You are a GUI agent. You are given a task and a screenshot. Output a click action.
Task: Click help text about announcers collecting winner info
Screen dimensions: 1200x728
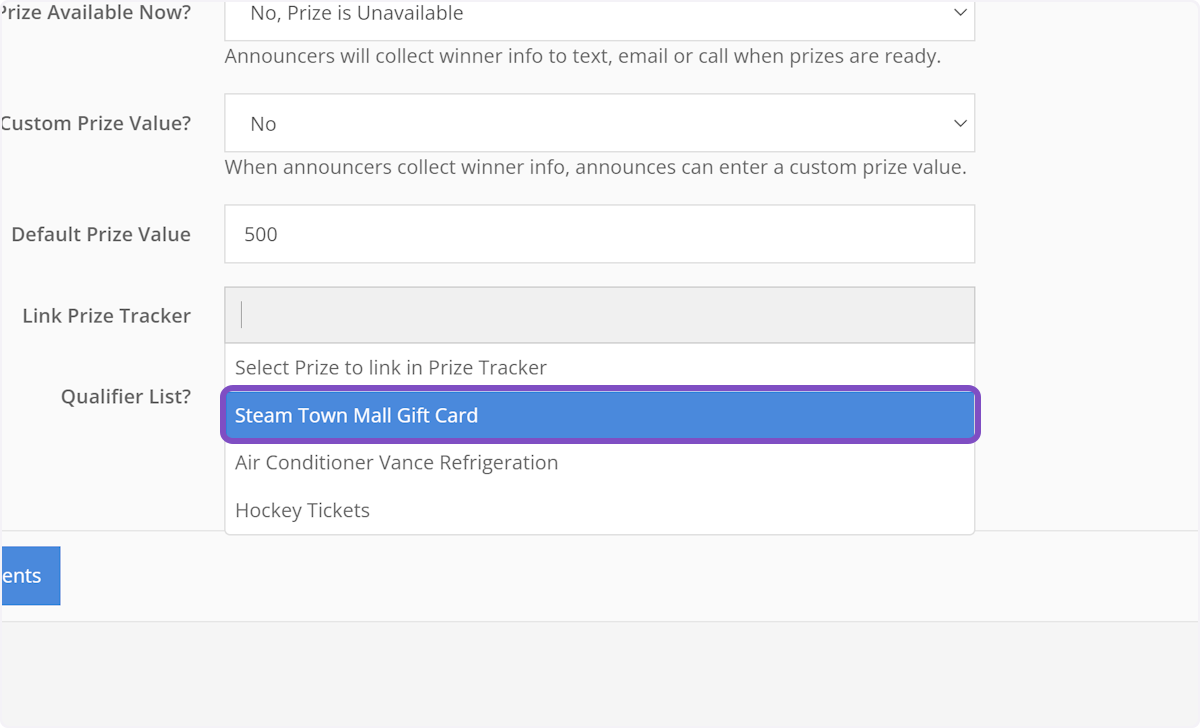point(582,56)
